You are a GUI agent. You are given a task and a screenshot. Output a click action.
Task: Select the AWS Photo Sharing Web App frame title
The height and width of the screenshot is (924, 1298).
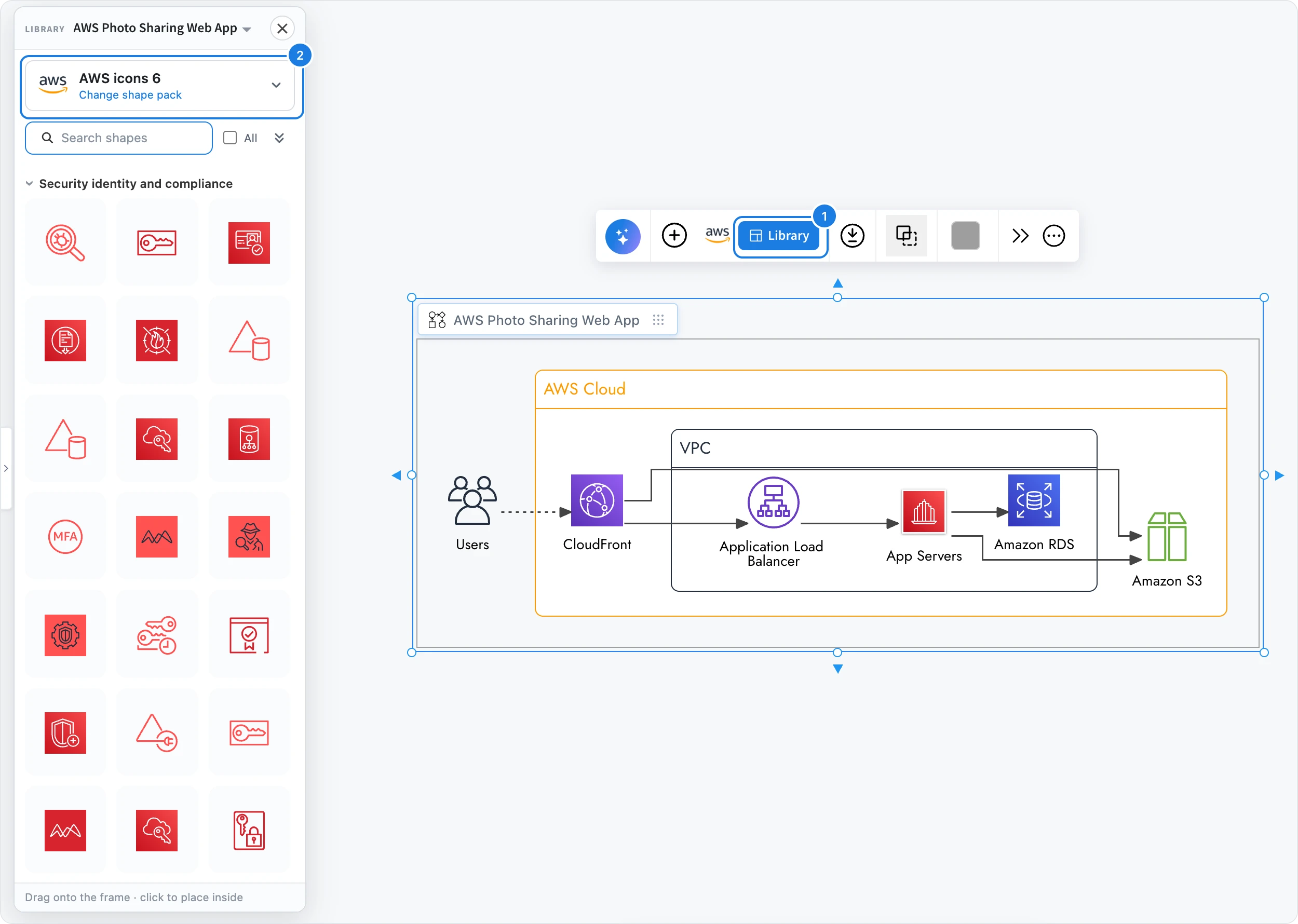pos(546,320)
